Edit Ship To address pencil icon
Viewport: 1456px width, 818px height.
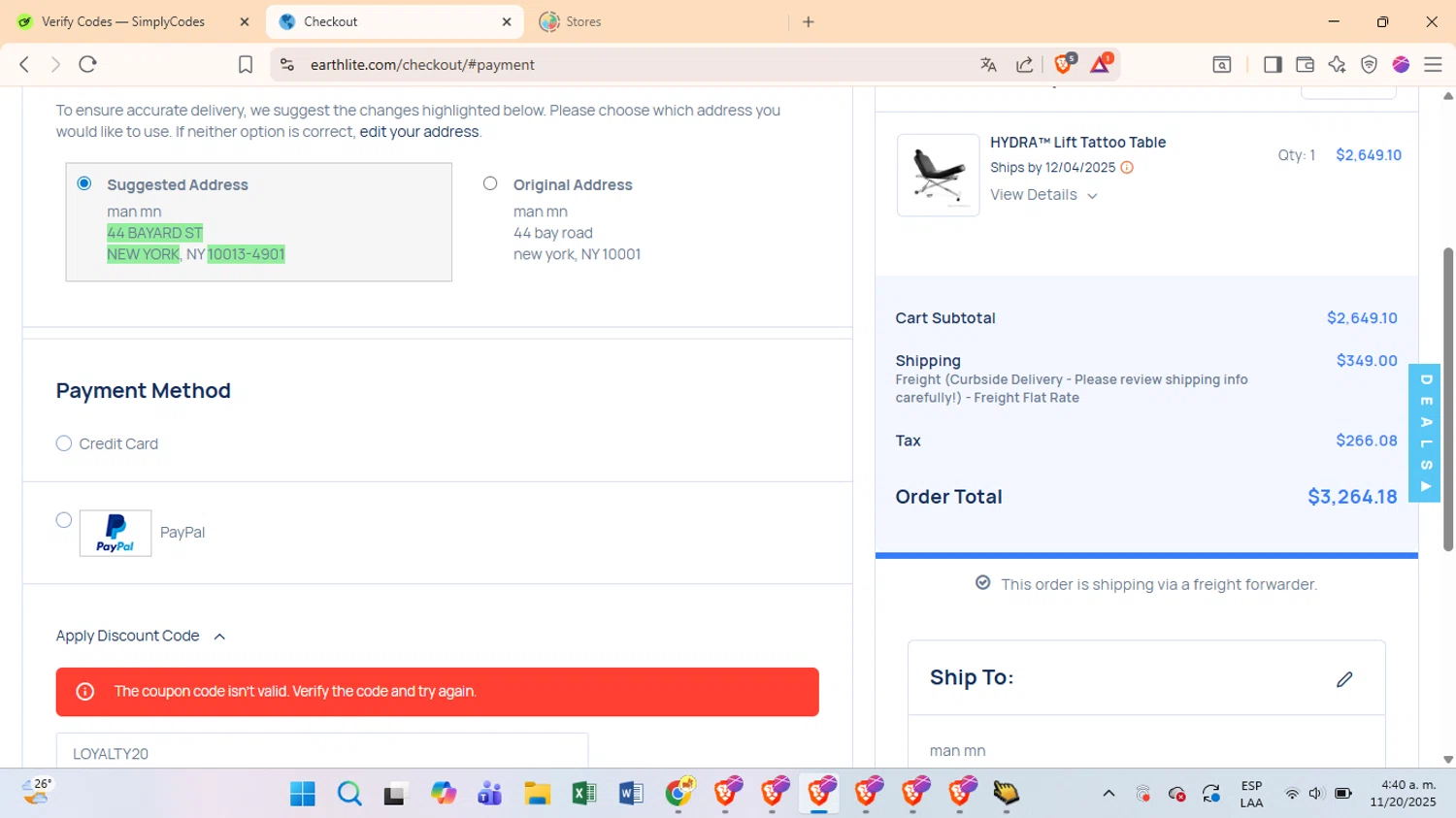tap(1344, 679)
